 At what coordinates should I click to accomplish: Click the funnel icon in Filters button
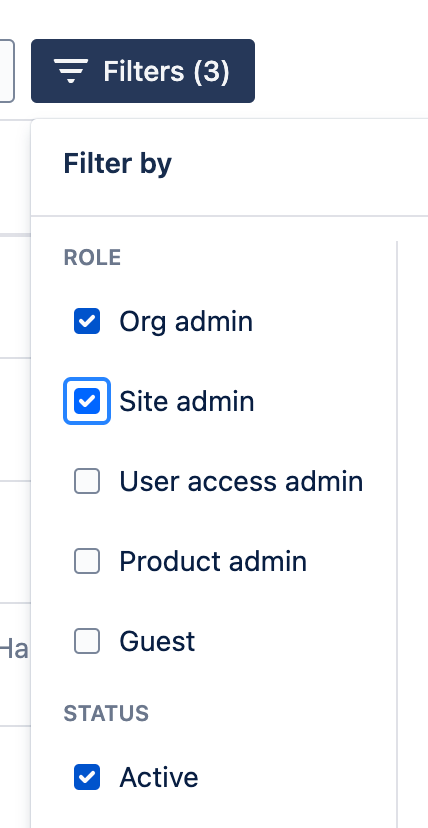point(71,71)
